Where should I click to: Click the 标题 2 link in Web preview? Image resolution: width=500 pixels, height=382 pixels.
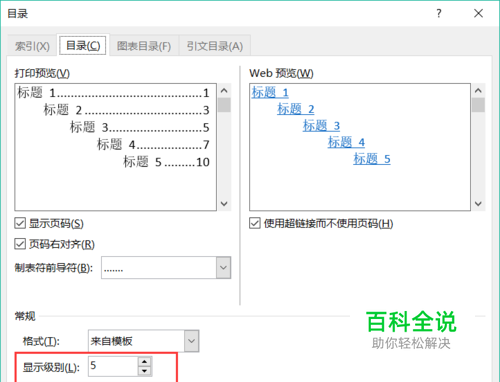click(296, 109)
